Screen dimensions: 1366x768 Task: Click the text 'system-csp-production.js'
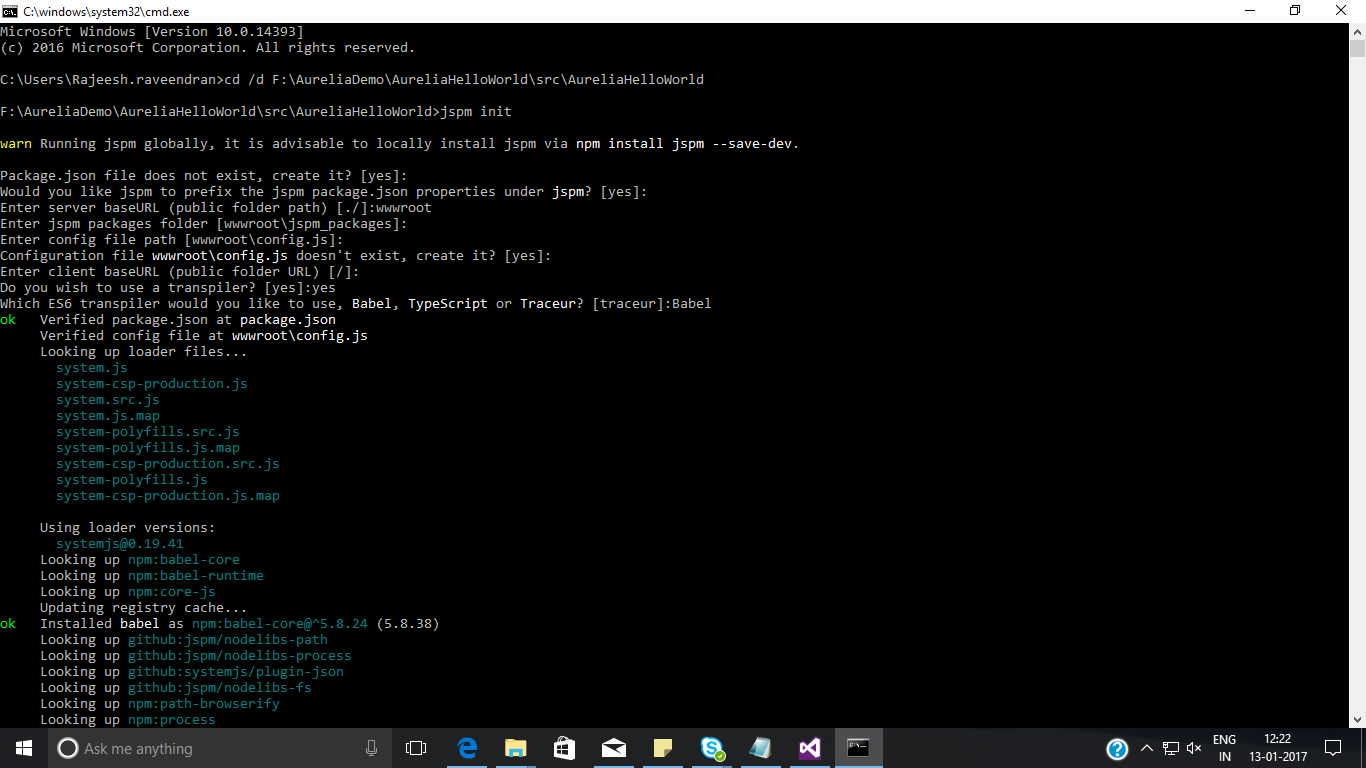coord(152,383)
